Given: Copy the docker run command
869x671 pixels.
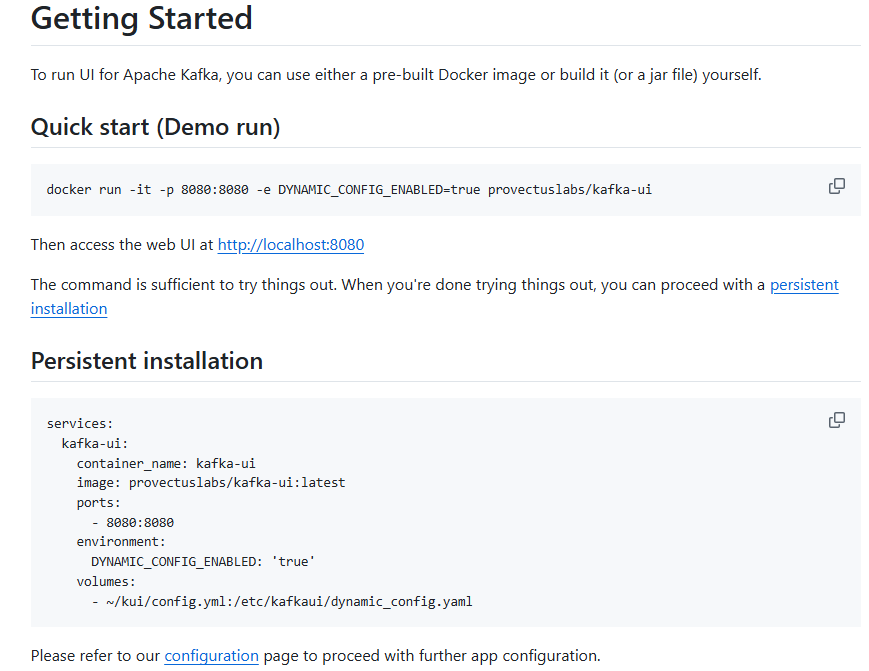Looking at the screenshot, I should [x=836, y=186].
